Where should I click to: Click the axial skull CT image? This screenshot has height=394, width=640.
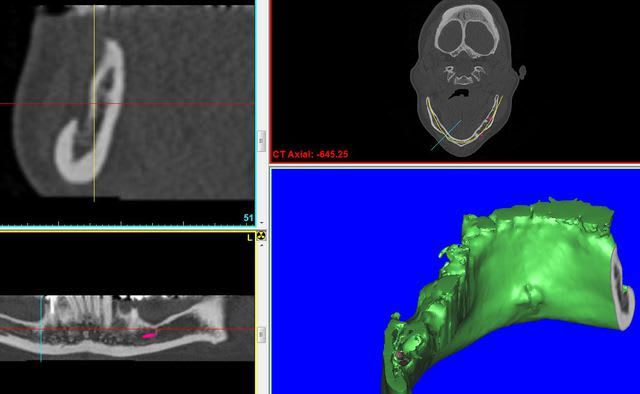click(x=465, y=78)
